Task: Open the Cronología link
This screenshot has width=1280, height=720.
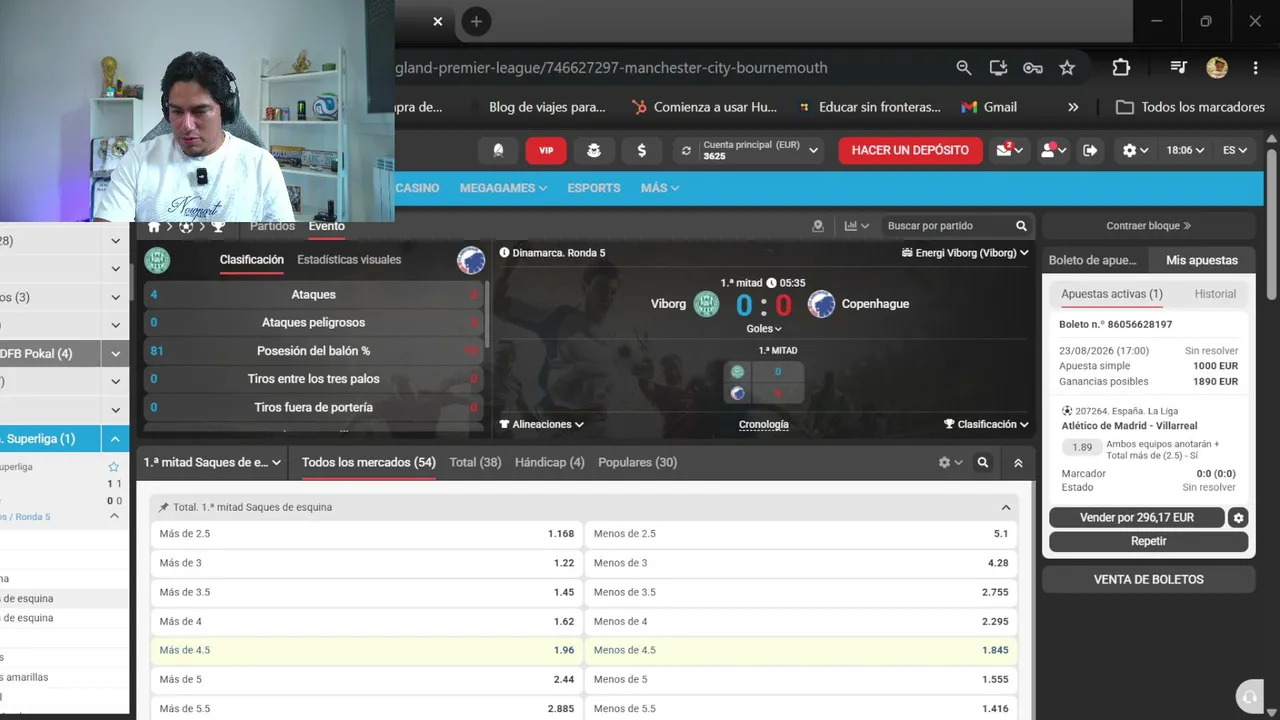Action: pyautogui.click(x=764, y=424)
